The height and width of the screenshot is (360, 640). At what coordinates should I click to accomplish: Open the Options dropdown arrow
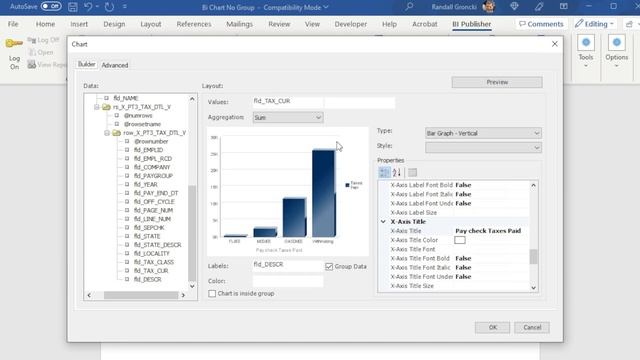(x=616, y=66)
